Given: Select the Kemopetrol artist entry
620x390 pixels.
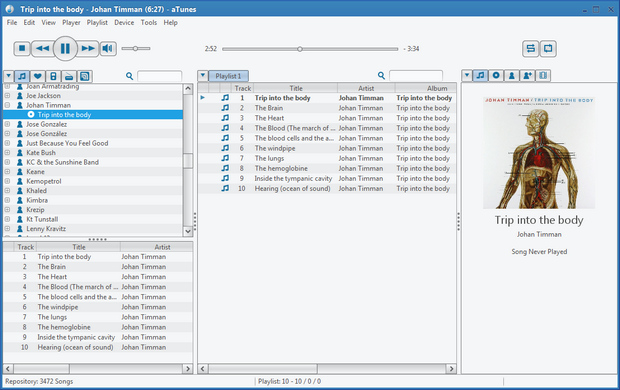Looking at the screenshot, I should point(44,181).
